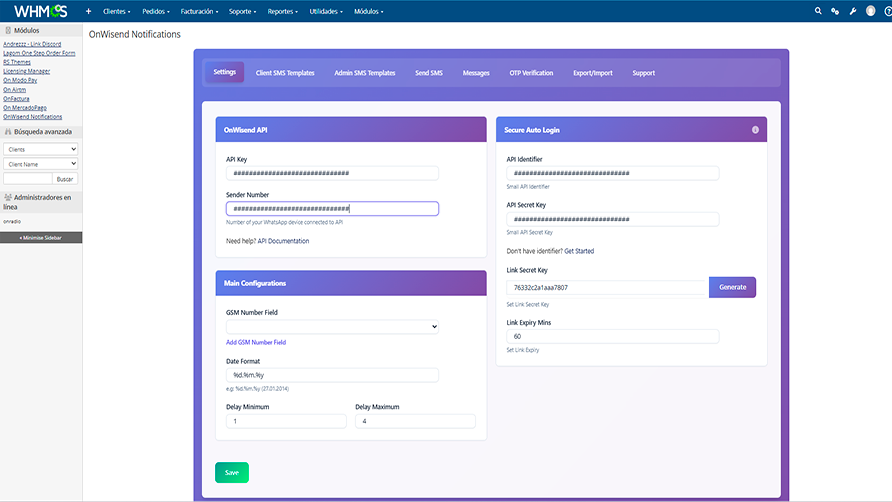Click the plus quick-add icon
Image resolution: width=892 pixels, height=502 pixels.
coord(88,11)
